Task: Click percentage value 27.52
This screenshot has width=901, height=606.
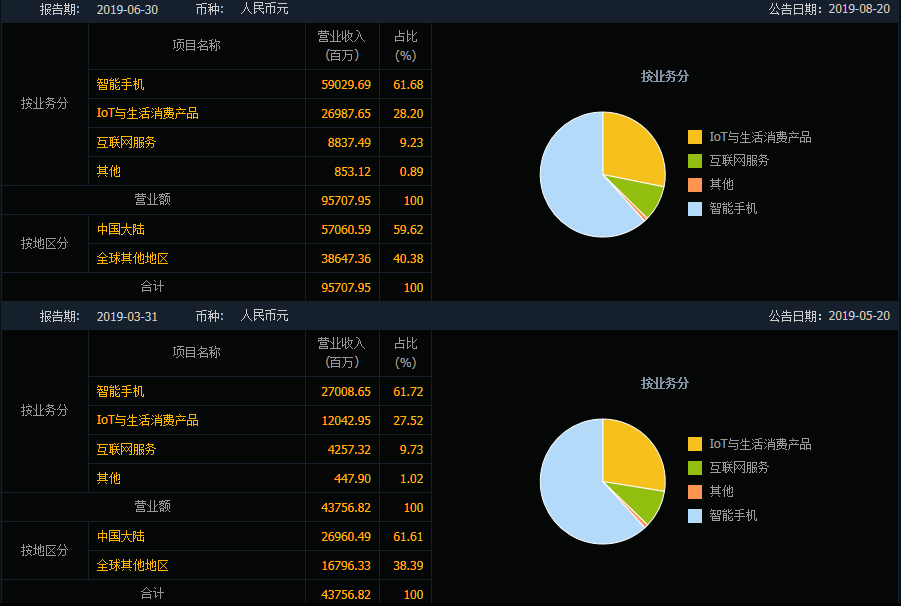Action: (x=408, y=420)
